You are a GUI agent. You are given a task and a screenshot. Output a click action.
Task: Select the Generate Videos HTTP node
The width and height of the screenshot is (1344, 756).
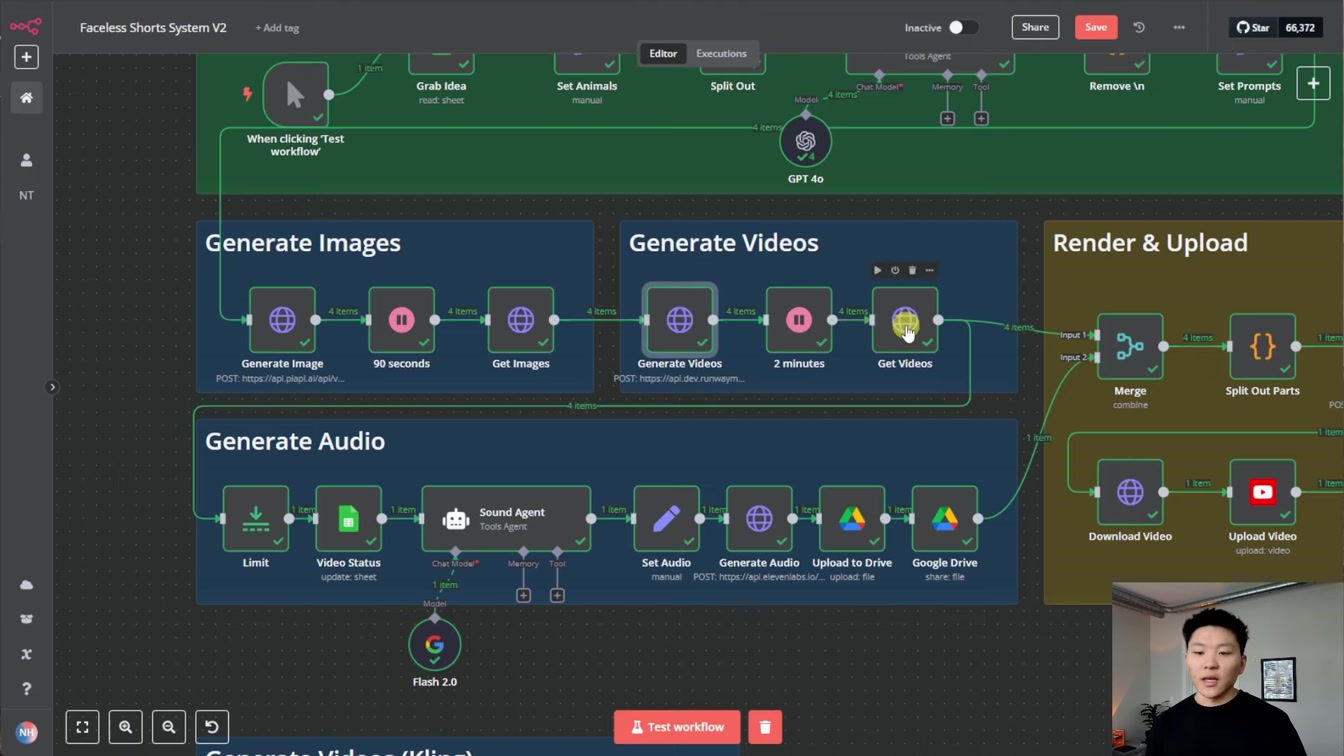pos(679,320)
